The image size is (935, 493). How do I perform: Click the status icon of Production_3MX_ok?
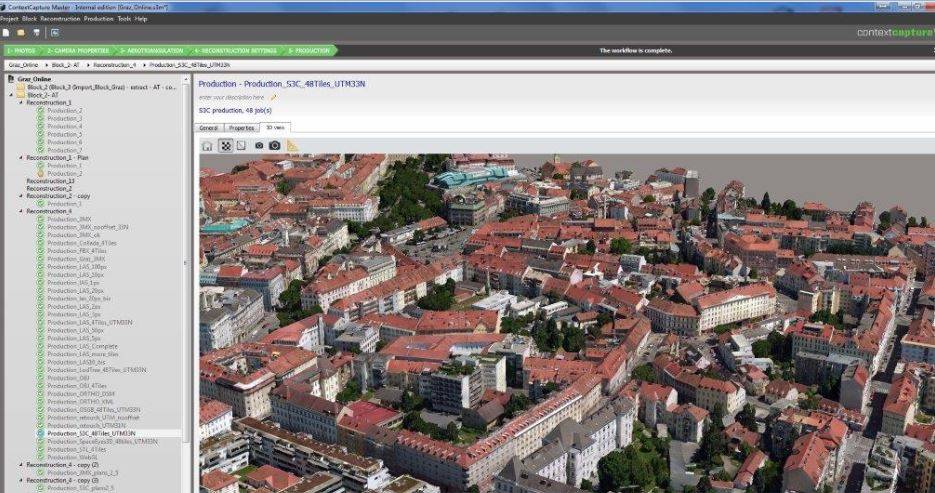tap(41, 235)
